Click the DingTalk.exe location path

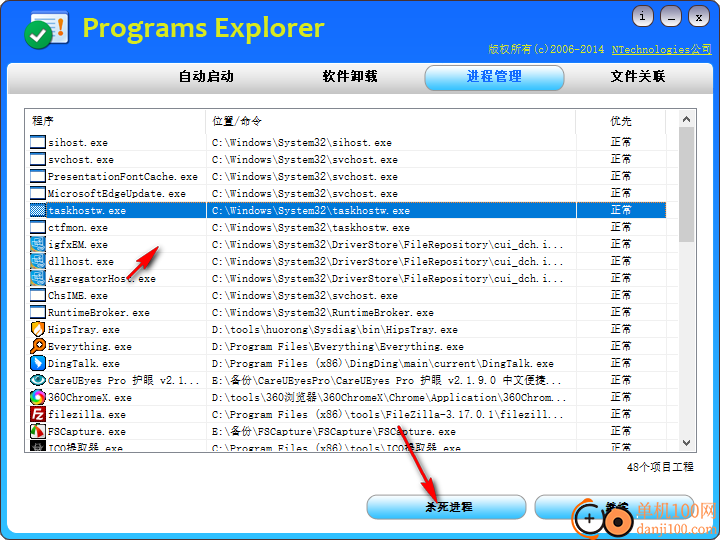click(383, 363)
